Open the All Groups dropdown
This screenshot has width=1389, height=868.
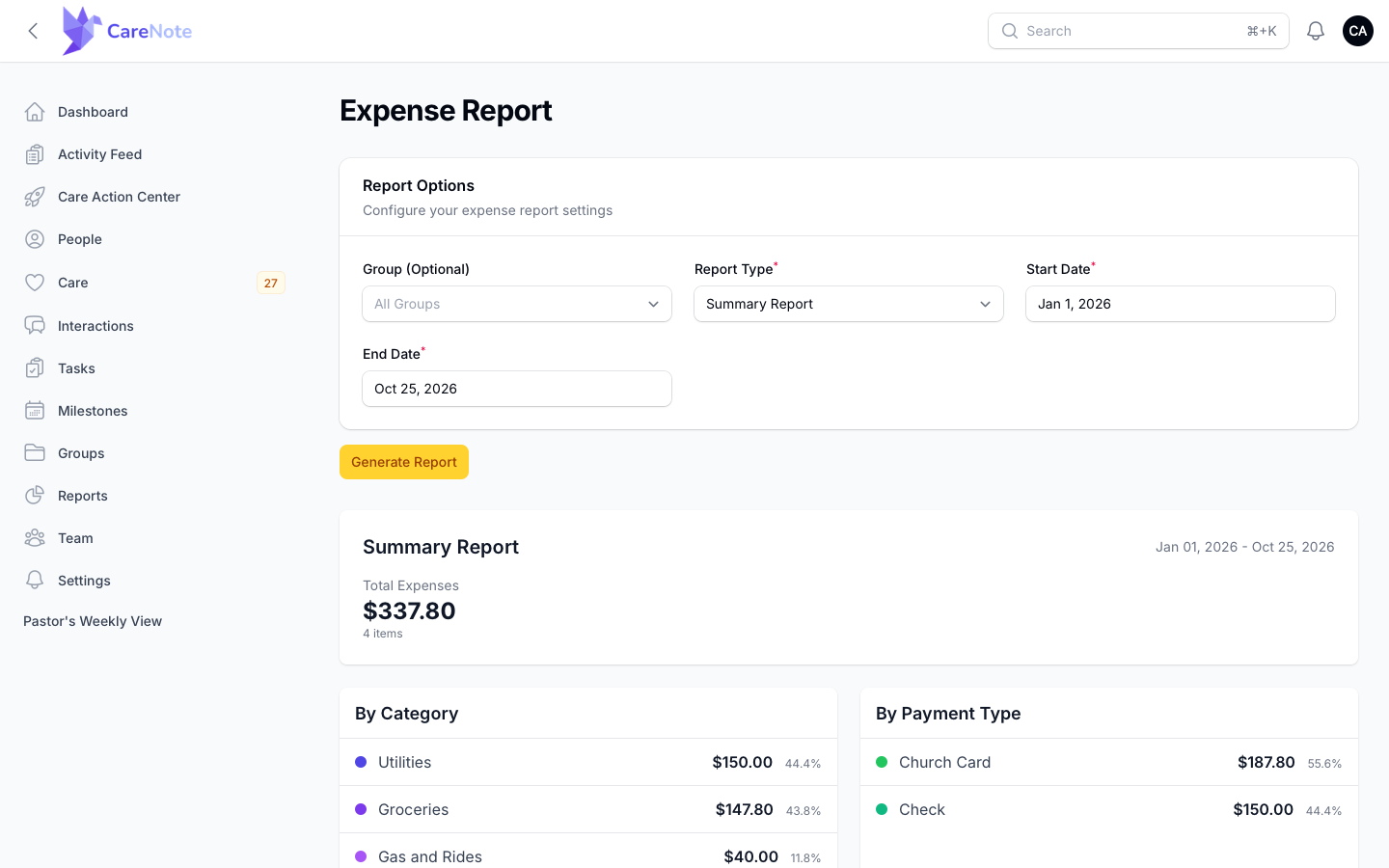coord(517,304)
